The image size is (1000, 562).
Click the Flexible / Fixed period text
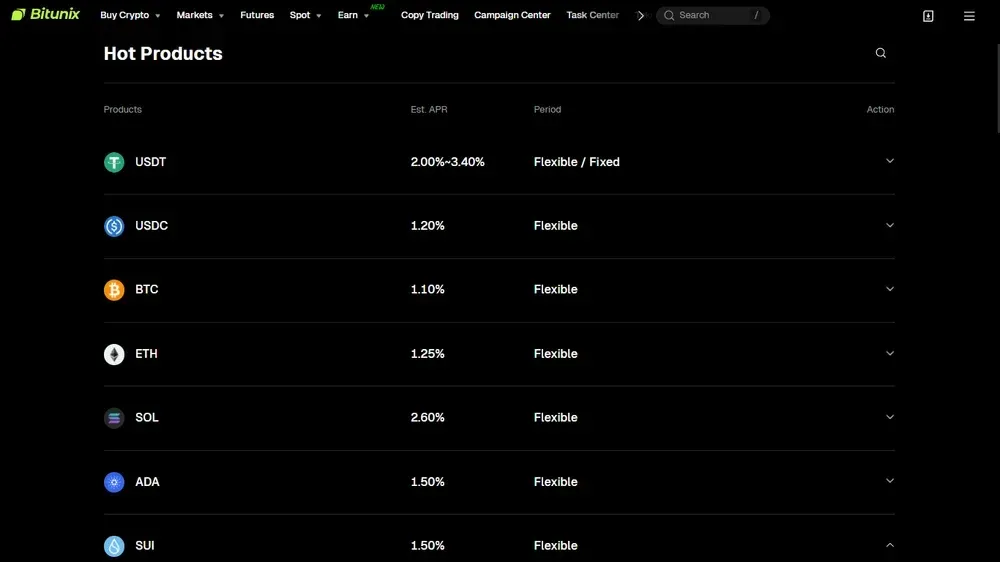coord(577,162)
